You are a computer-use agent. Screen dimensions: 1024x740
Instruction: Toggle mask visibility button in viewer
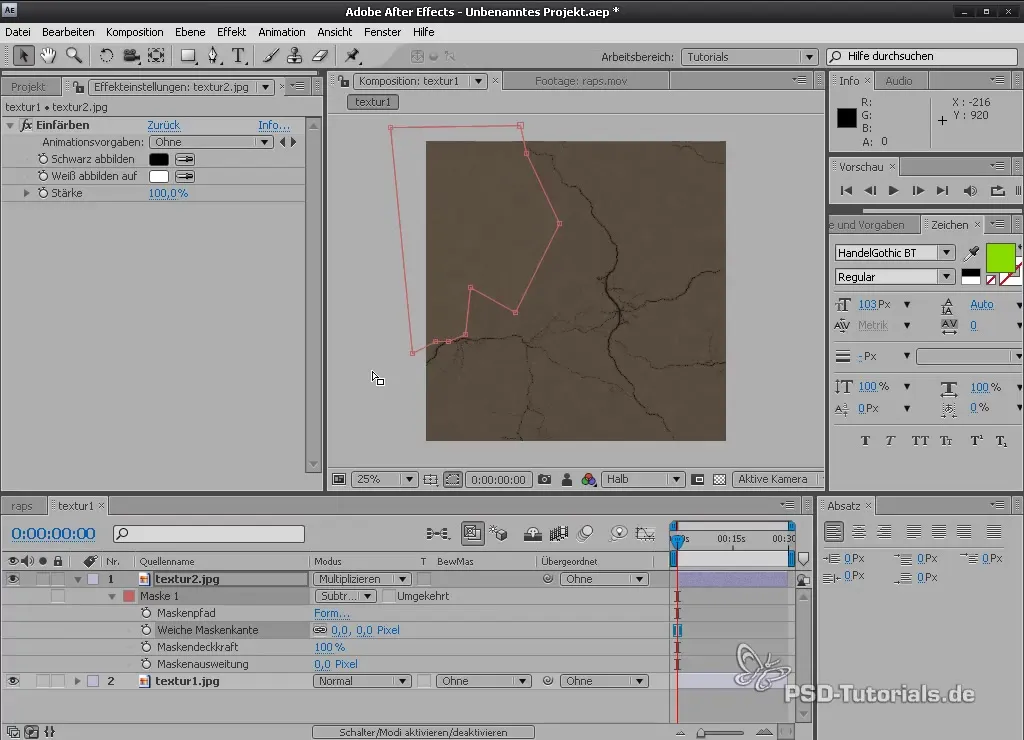453,479
